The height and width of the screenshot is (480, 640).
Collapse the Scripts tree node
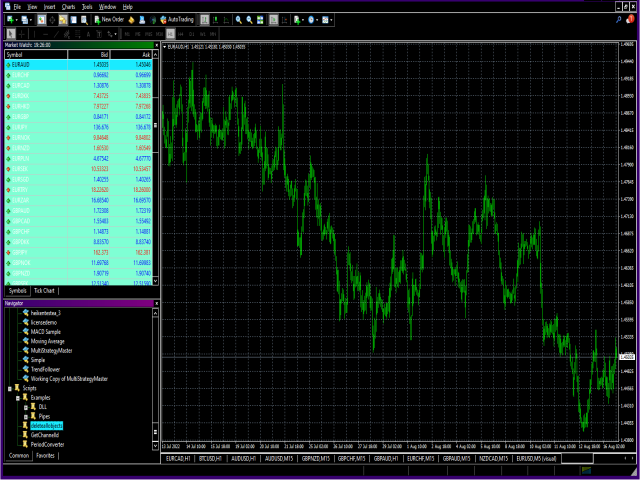(10, 389)
